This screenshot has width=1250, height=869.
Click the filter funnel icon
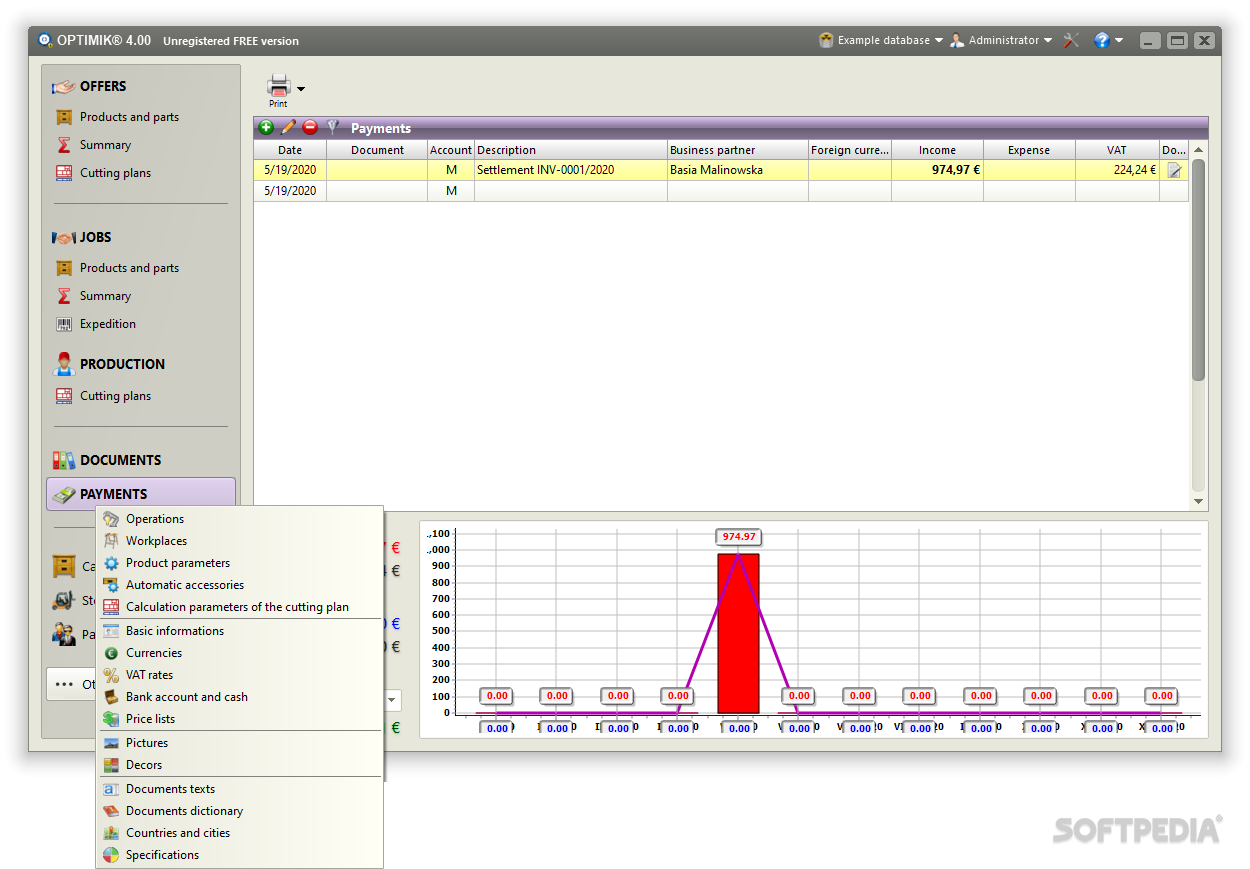tap(333, 127)
